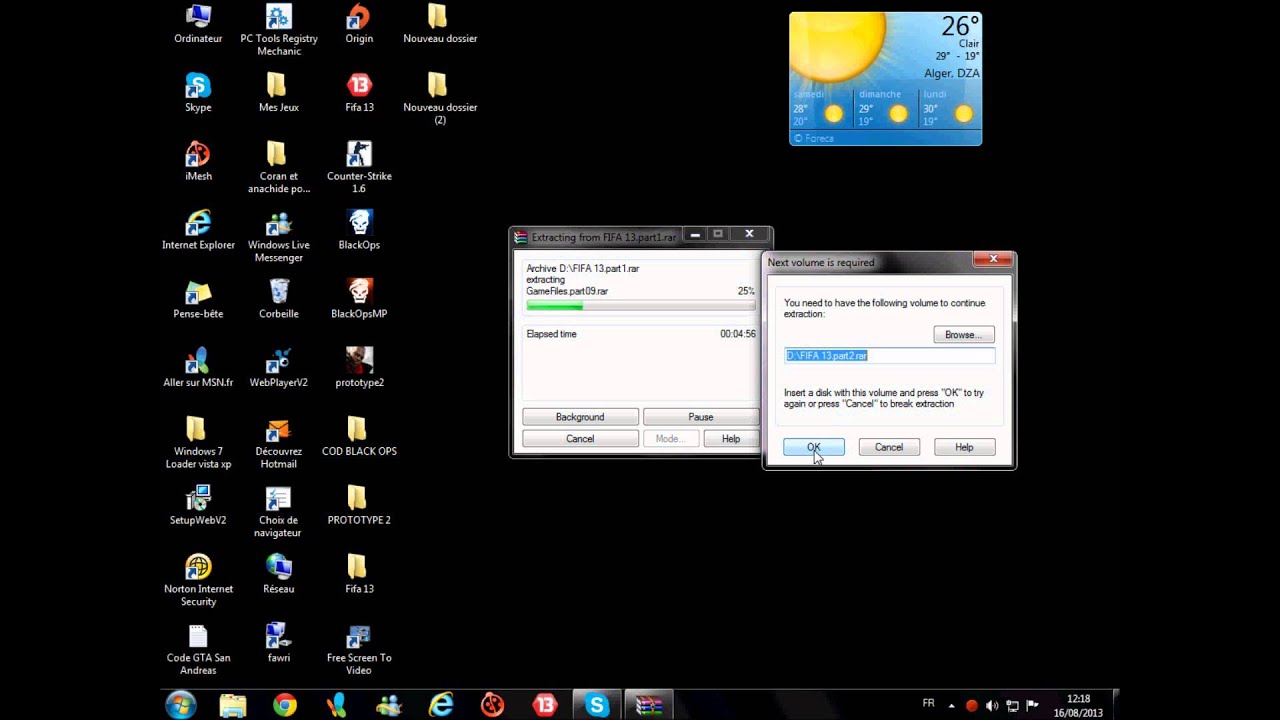This screenshot has height=720, width=1280.
Task: Click the Browse... button
Action: pos(964,335)
